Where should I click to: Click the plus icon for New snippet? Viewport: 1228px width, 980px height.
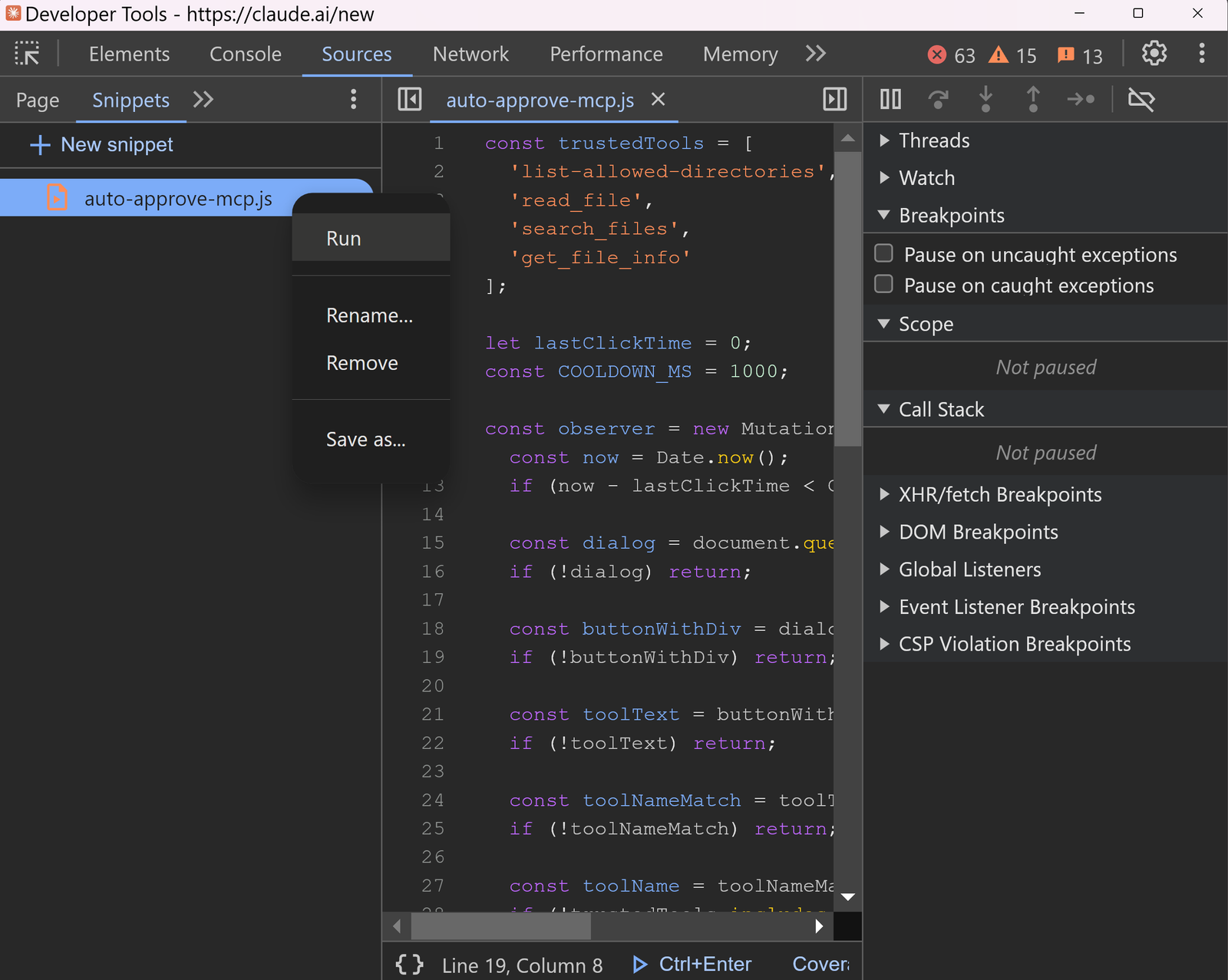pyautogui.click(x=40, y=145)
